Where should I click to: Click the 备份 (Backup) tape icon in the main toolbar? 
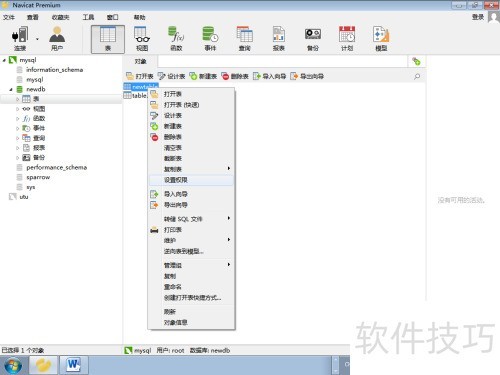tap(313, 34)
